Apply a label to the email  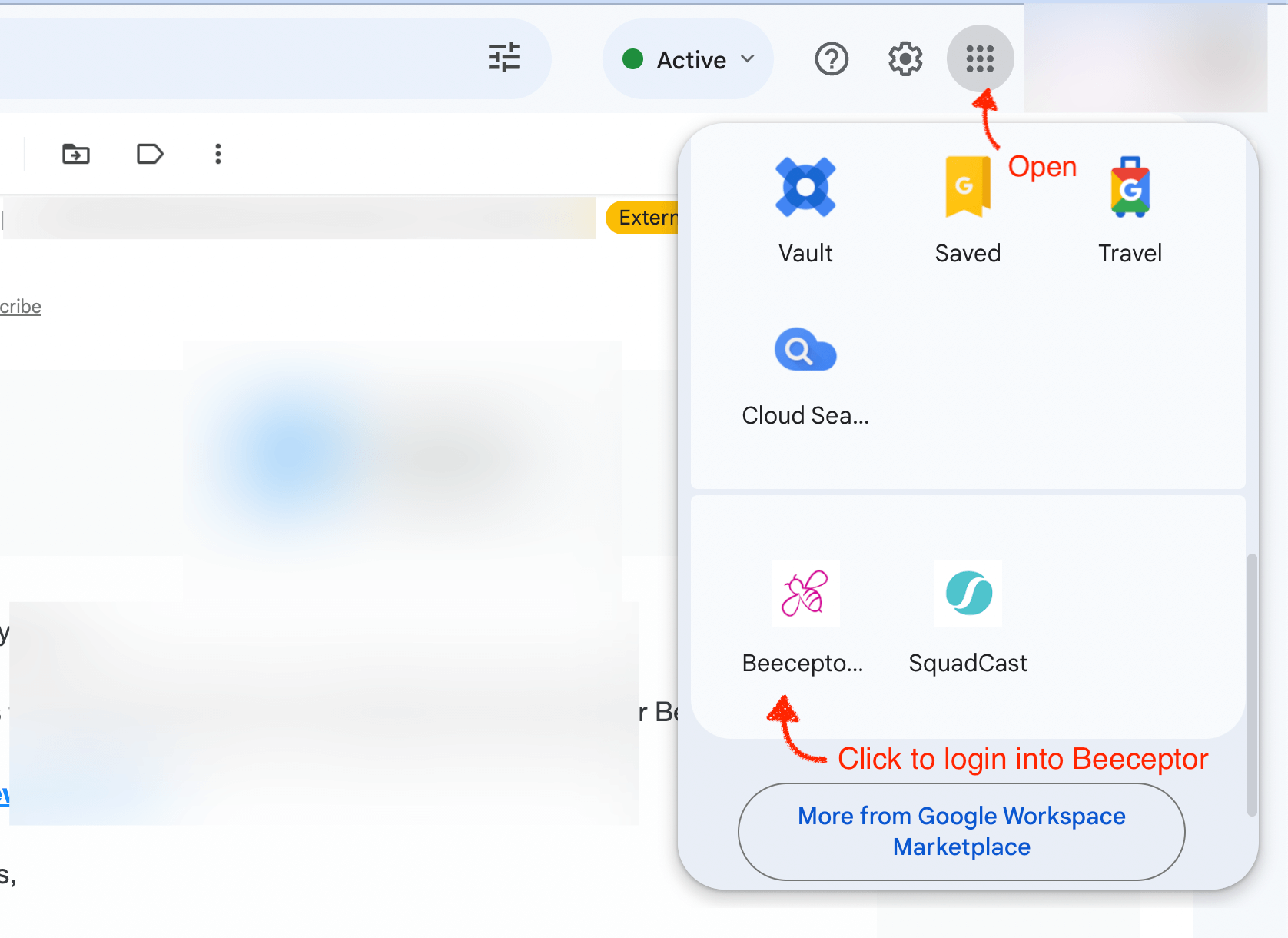coord(150,154)
